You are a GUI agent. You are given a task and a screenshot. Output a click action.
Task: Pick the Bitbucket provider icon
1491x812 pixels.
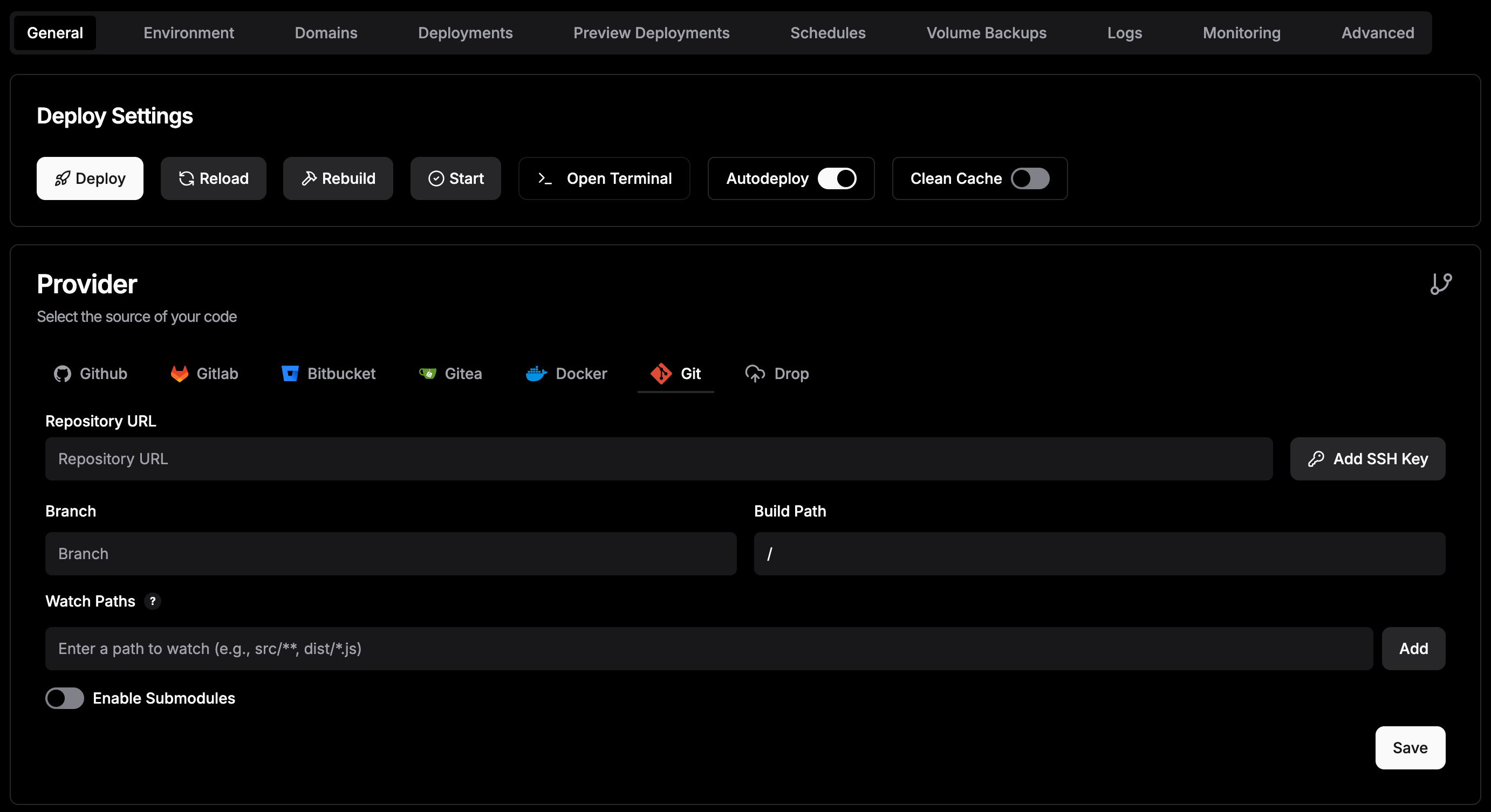point(290,374)
